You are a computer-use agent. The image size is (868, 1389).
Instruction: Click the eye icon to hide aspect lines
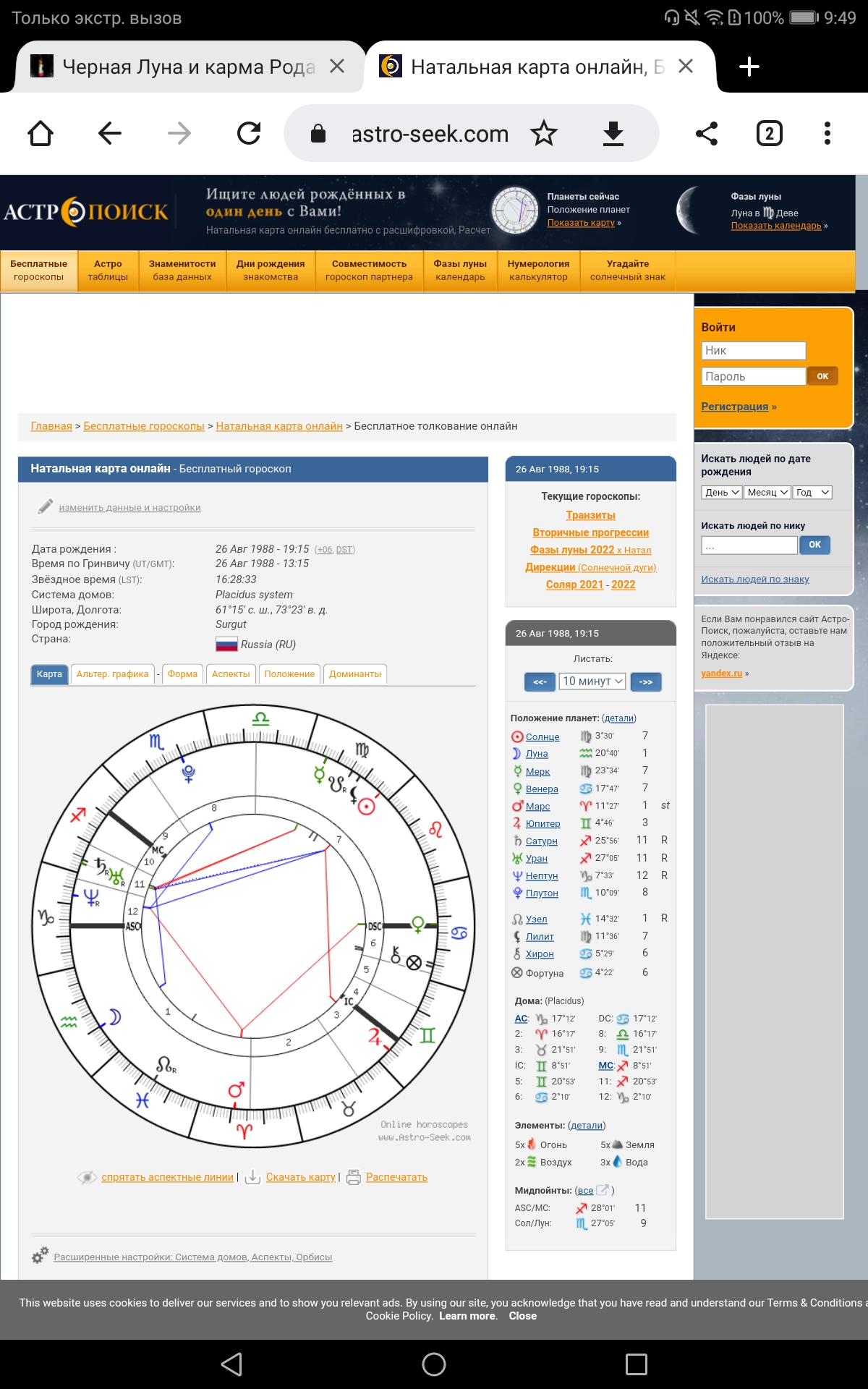pos(87,1177)
